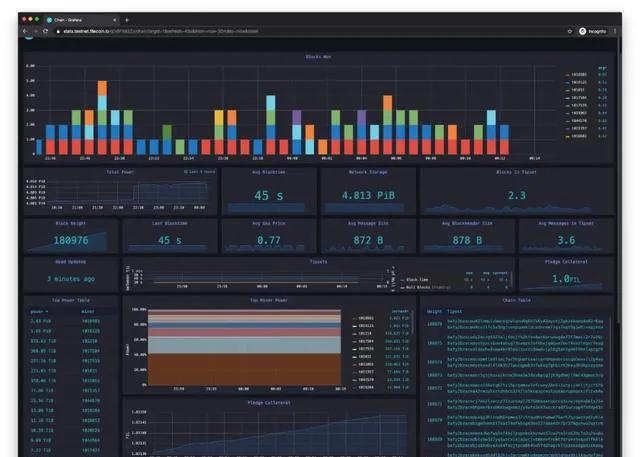640x457 pixels.
Task: Click the 3 minutes ago head updated text
Action: click(x=71, y=279)
